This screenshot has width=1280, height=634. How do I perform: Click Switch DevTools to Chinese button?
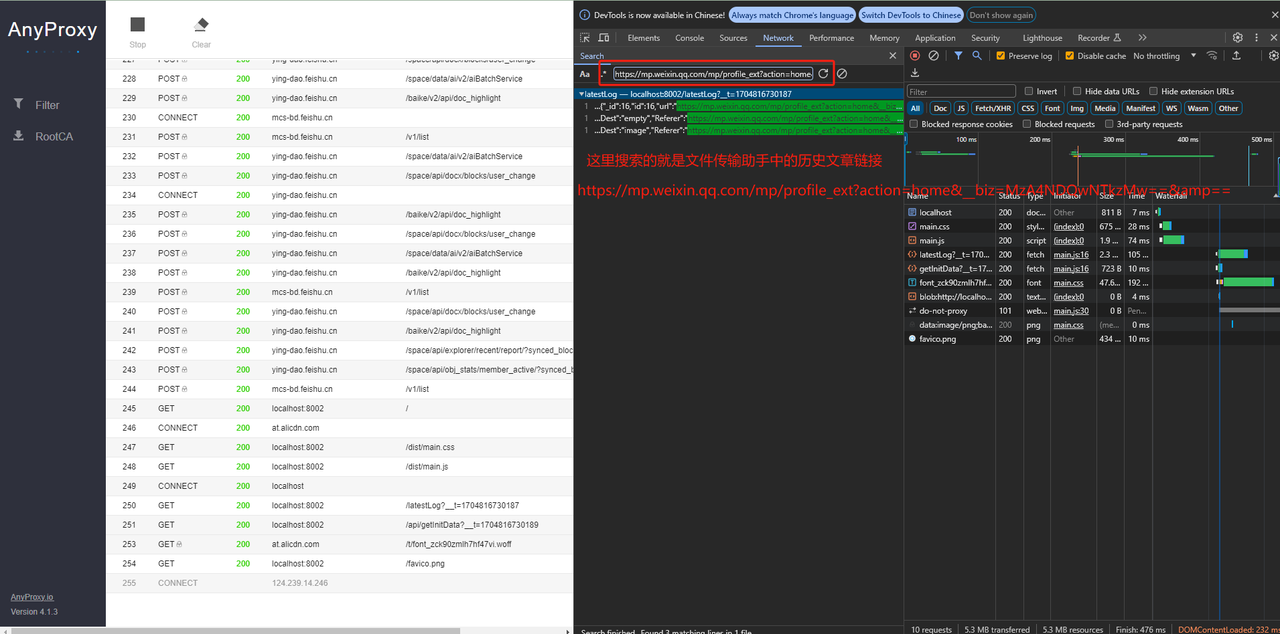910,15
